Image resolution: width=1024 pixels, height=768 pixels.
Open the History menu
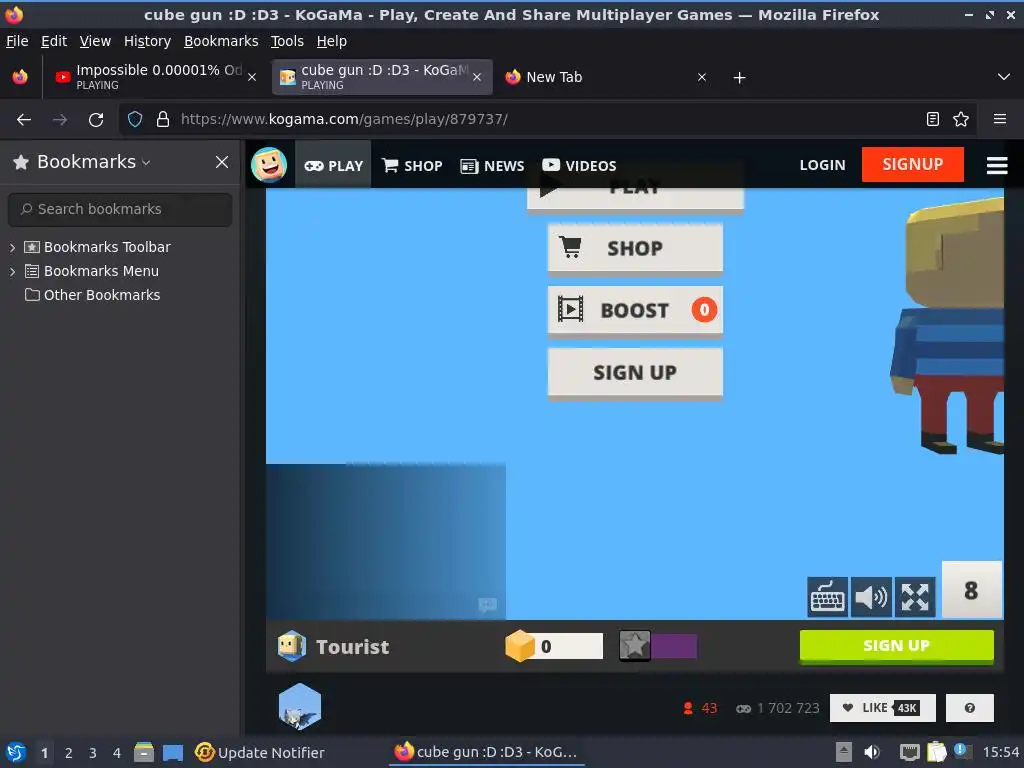click(x=147, y=41)
